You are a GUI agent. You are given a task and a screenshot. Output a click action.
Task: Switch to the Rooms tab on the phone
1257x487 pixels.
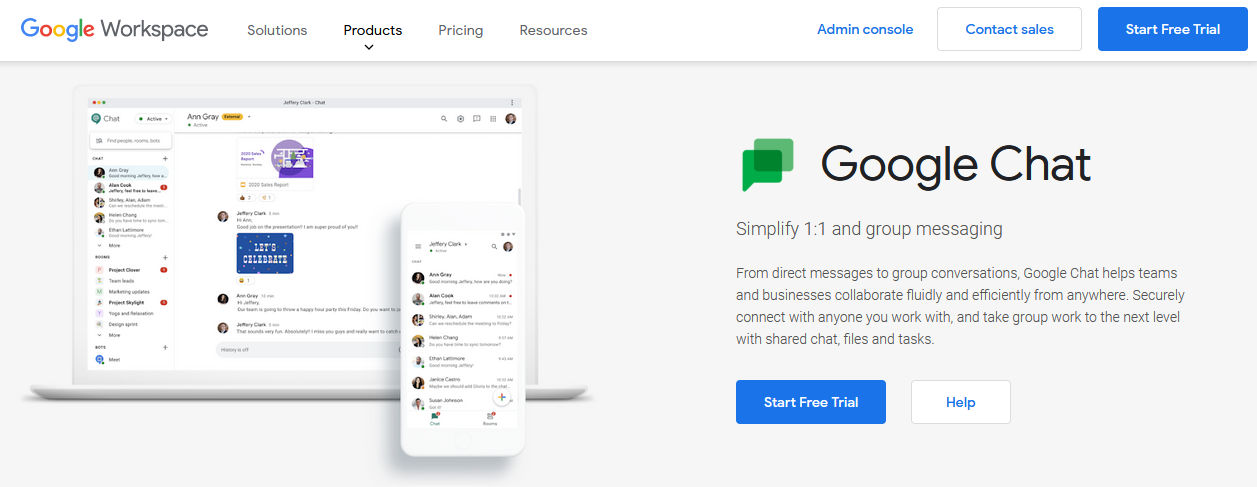click(490, 419)
